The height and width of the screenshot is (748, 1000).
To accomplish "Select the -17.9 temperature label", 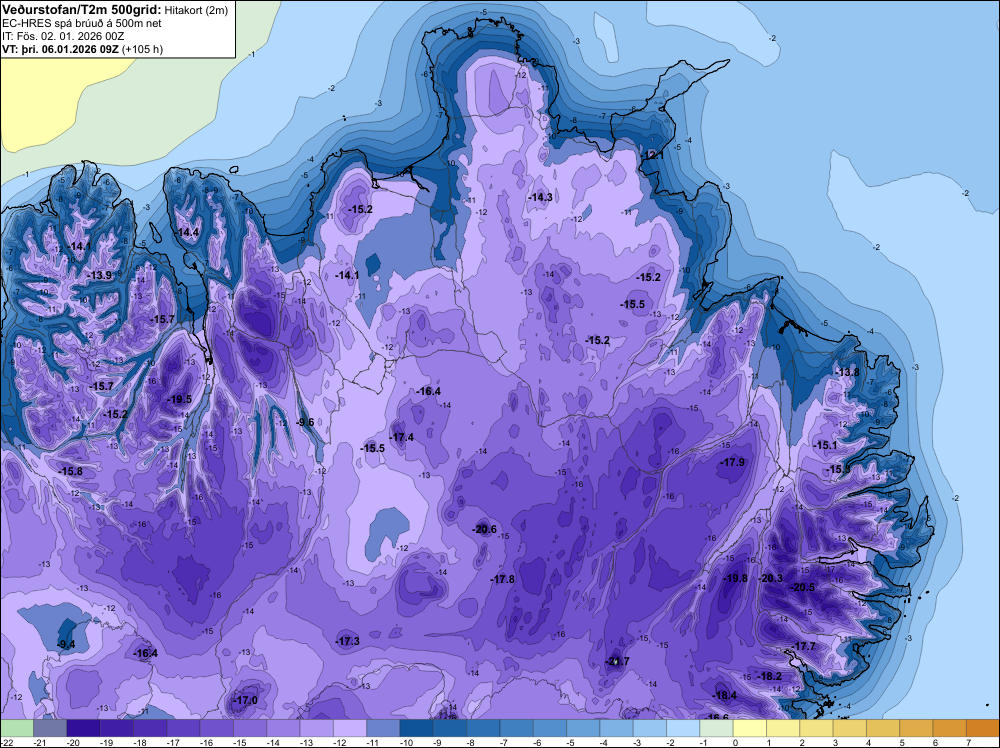I will (x=732, y=462).
